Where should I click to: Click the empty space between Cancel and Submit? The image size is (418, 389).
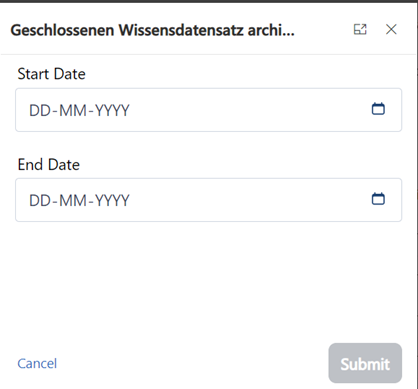[x=193, y=363]
